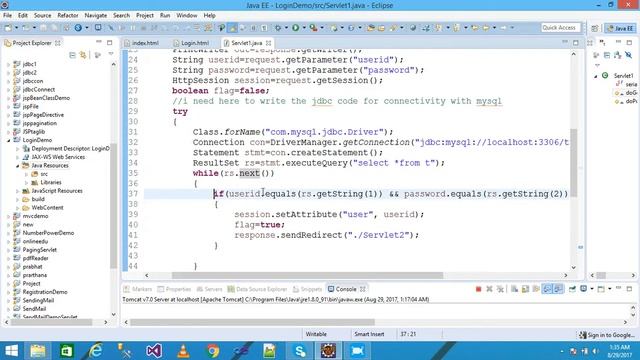The height and width of the screenshot is (360, 640).
Task: Switch to the Markers view tab
Action: 138,289
